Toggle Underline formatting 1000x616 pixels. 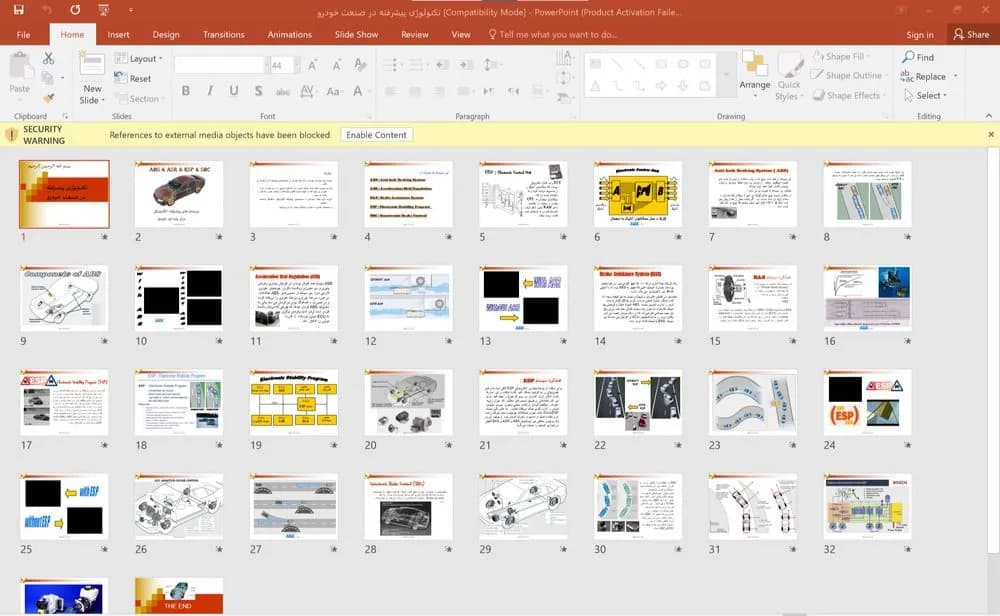click(234, 91)
